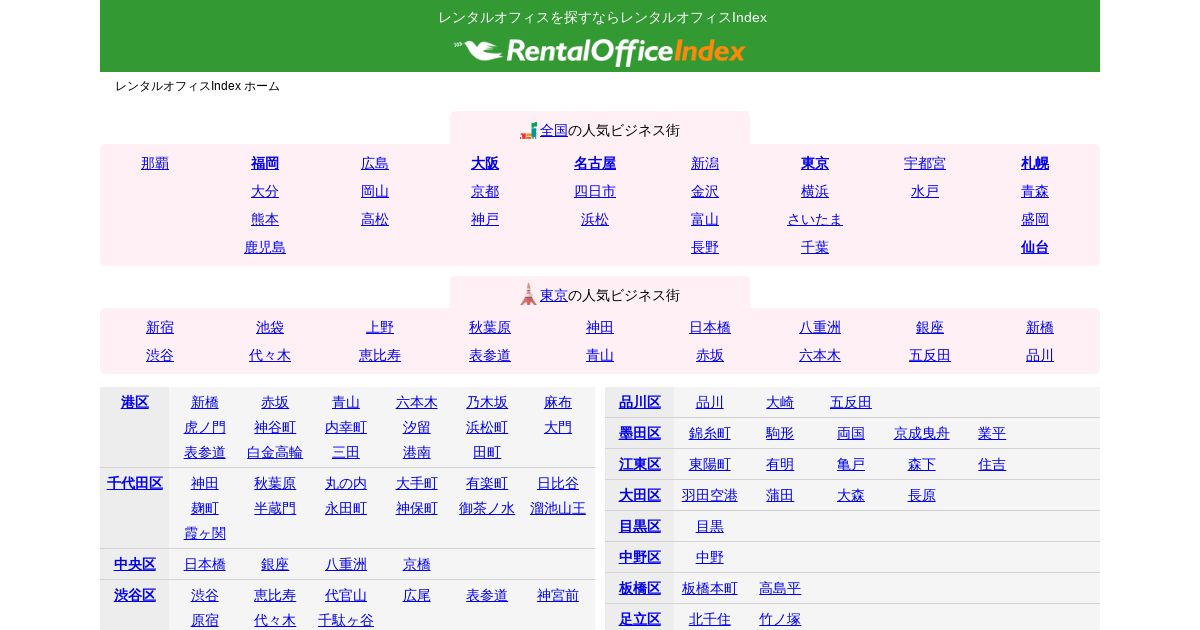Open the 霞ヶ関 area link
The width and height of the screenshot is (1200, 630).
coord(205,533)
